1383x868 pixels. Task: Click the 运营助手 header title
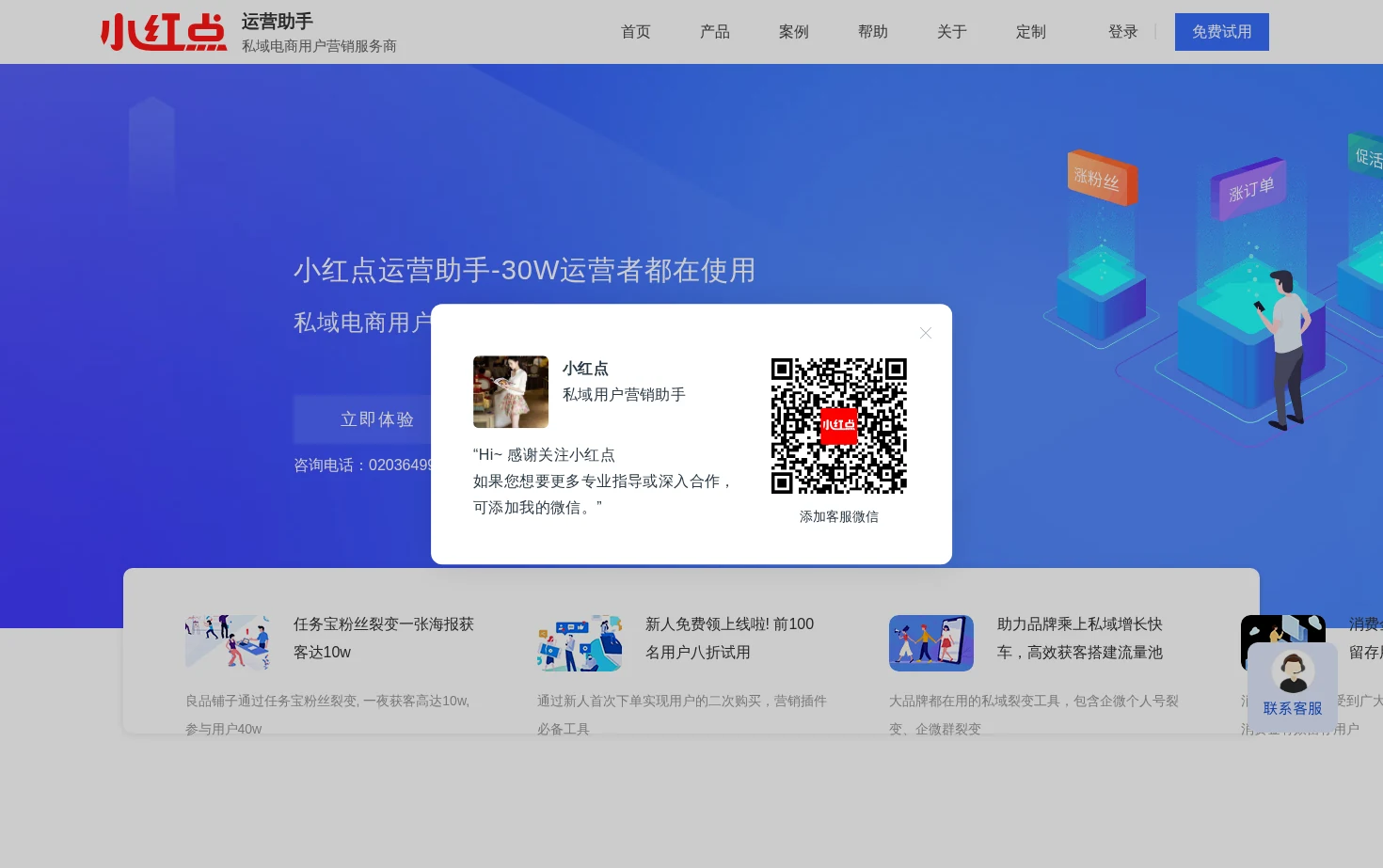[x=278, y=22]
